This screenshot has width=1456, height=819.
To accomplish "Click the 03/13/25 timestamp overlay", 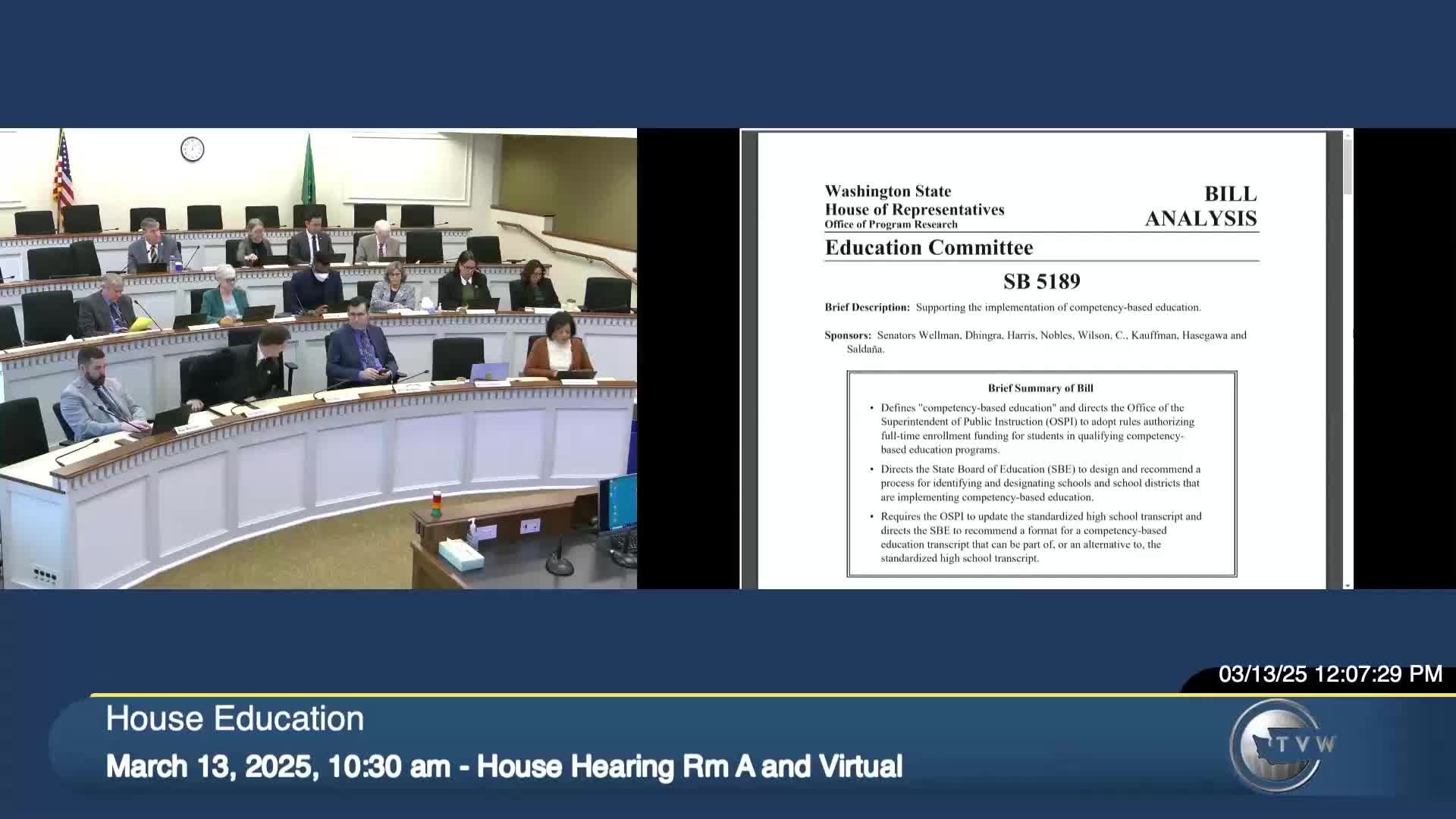I will 1330,674.
